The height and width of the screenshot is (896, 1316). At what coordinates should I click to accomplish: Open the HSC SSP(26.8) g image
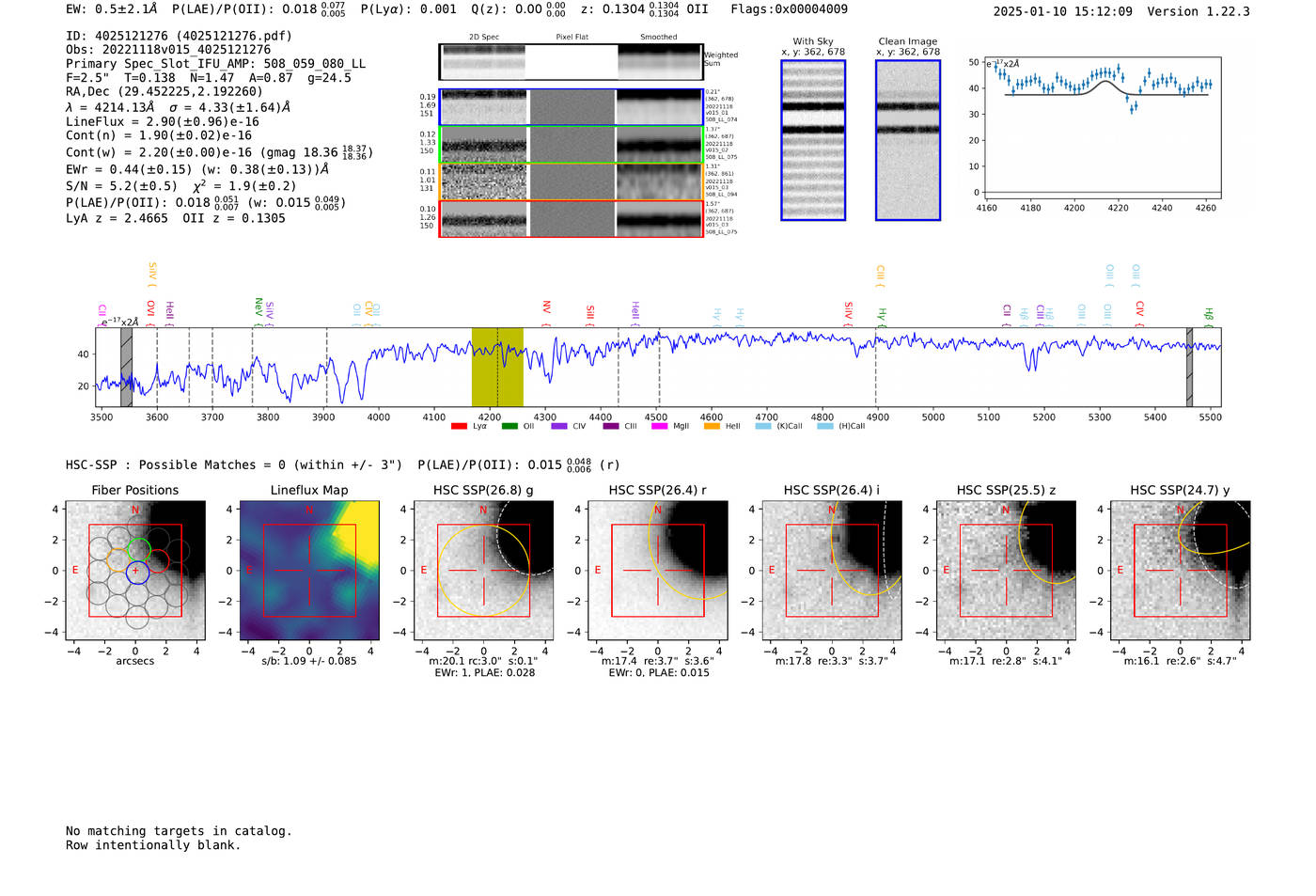pyautogui.click(x=483, y=570)
